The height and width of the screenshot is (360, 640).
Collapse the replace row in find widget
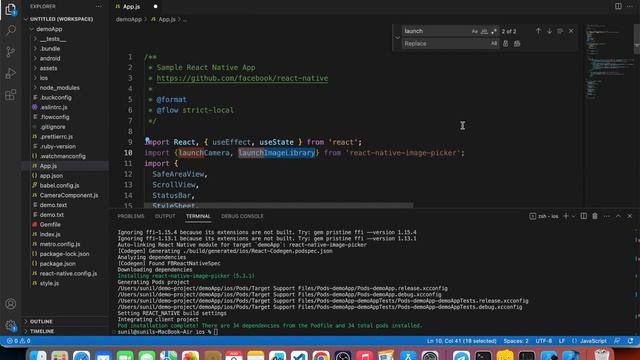coord(397,38)
